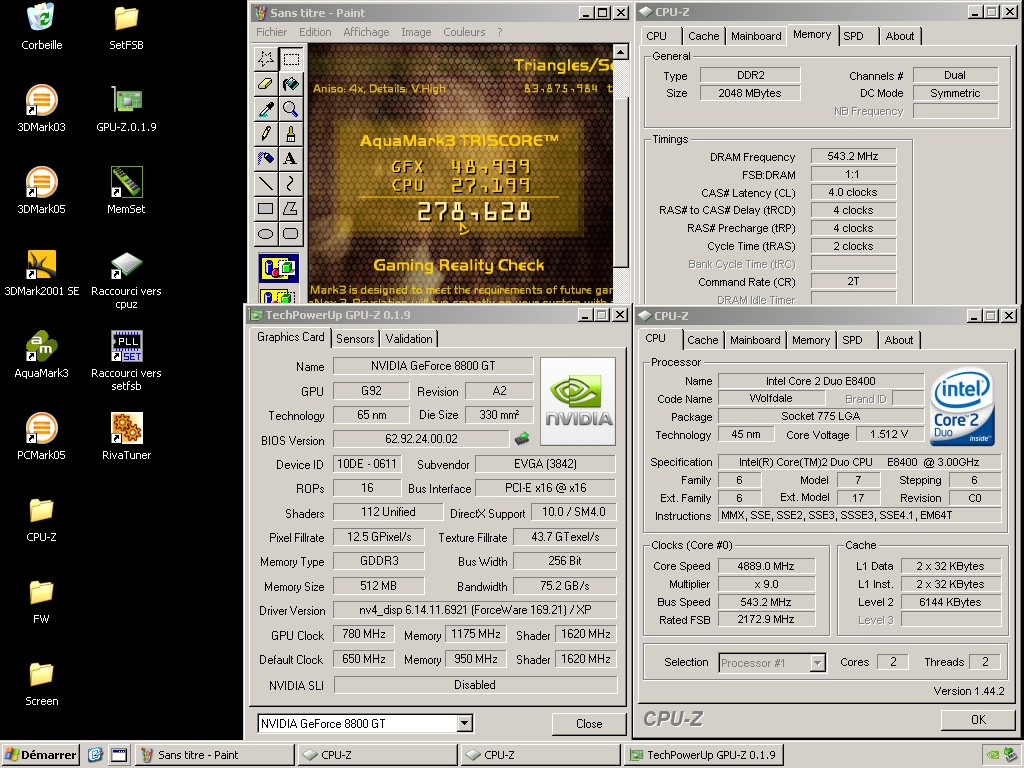1024x768 pixels.
Task: Switch to TechPowerUp GPU-Z taskbar button
Action: (704, 755)
